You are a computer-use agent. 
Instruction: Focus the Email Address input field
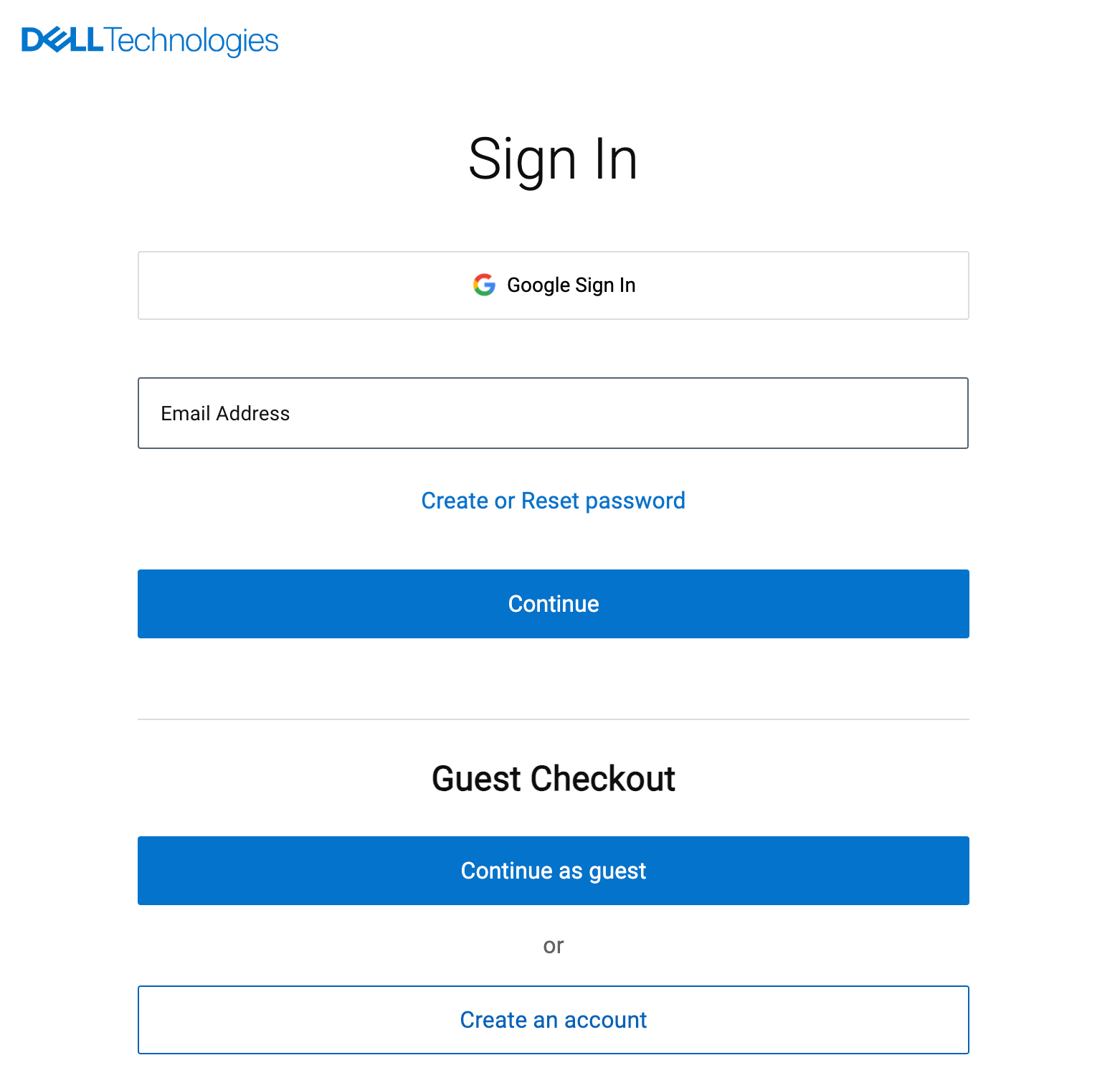click(553, 413)
